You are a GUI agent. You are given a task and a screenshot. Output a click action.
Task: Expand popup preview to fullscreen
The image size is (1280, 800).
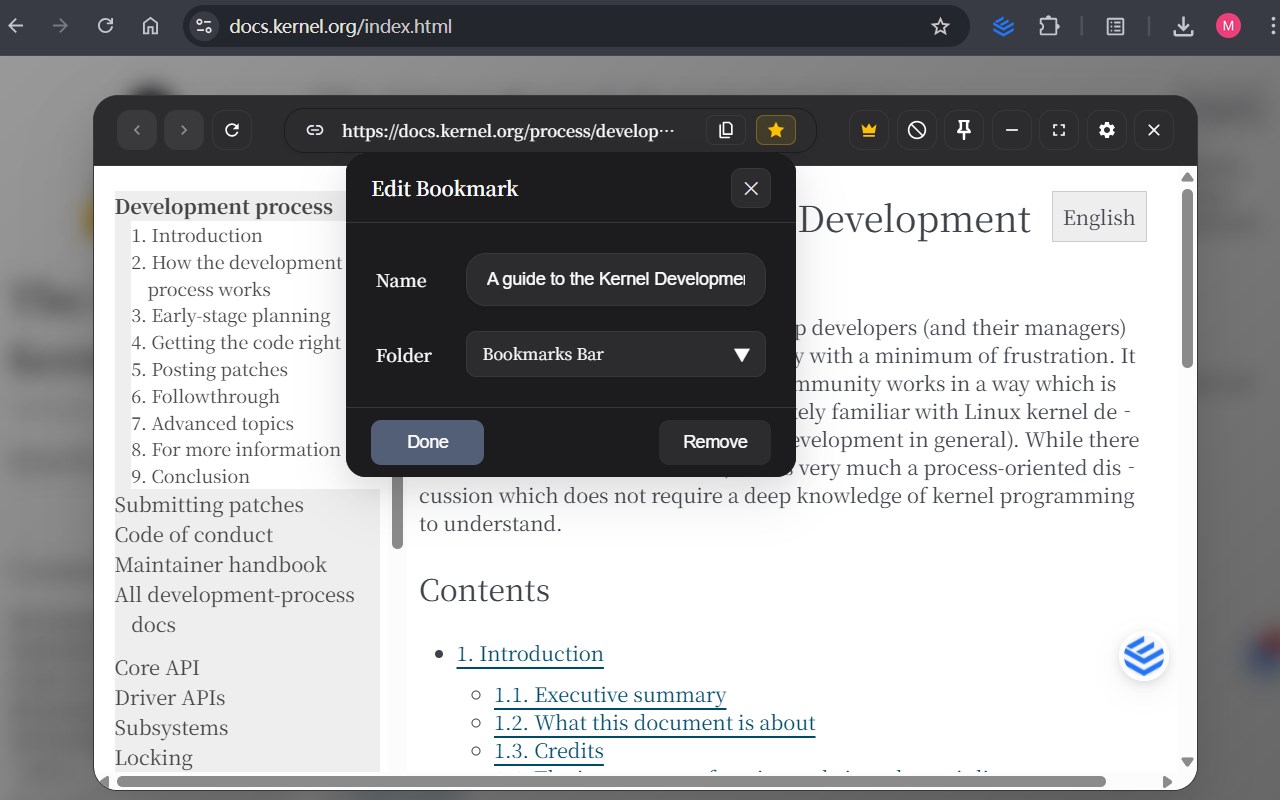(1059, 130)
